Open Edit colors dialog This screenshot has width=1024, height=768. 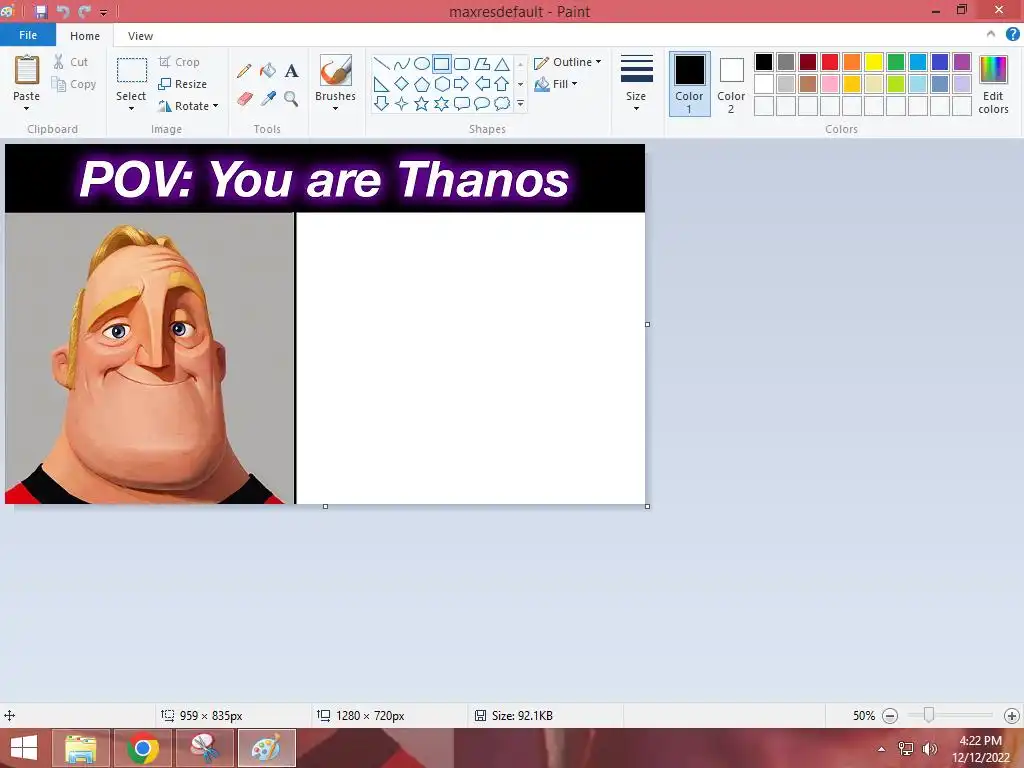pos(993,84)
